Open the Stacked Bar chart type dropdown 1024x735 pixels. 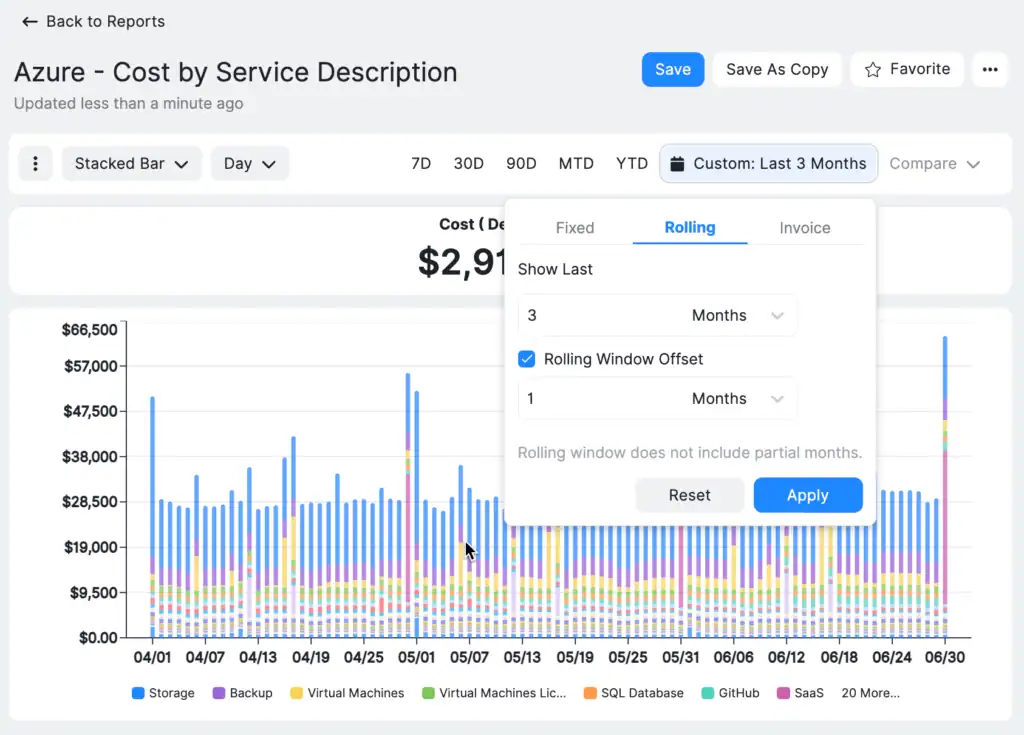click(131, 163)
